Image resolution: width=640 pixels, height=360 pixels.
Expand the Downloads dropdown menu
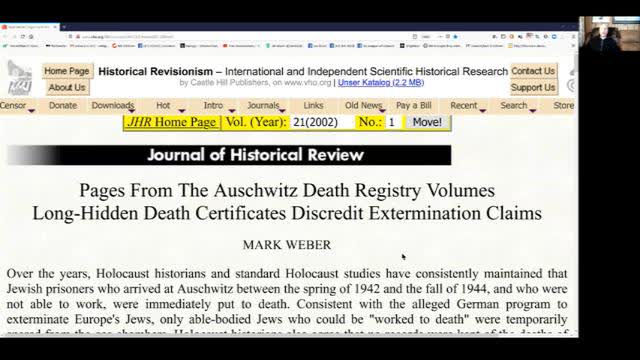(113, 105)
